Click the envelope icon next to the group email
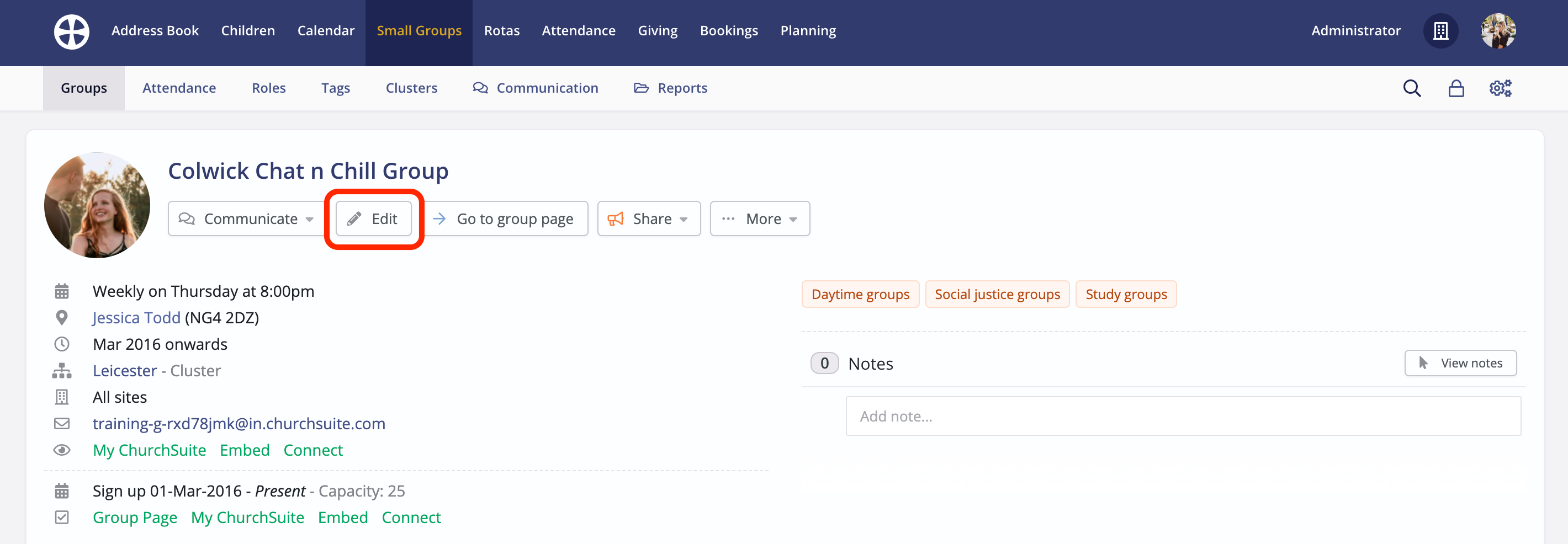This screenshot has height=544, width=1568. [61, 424]
